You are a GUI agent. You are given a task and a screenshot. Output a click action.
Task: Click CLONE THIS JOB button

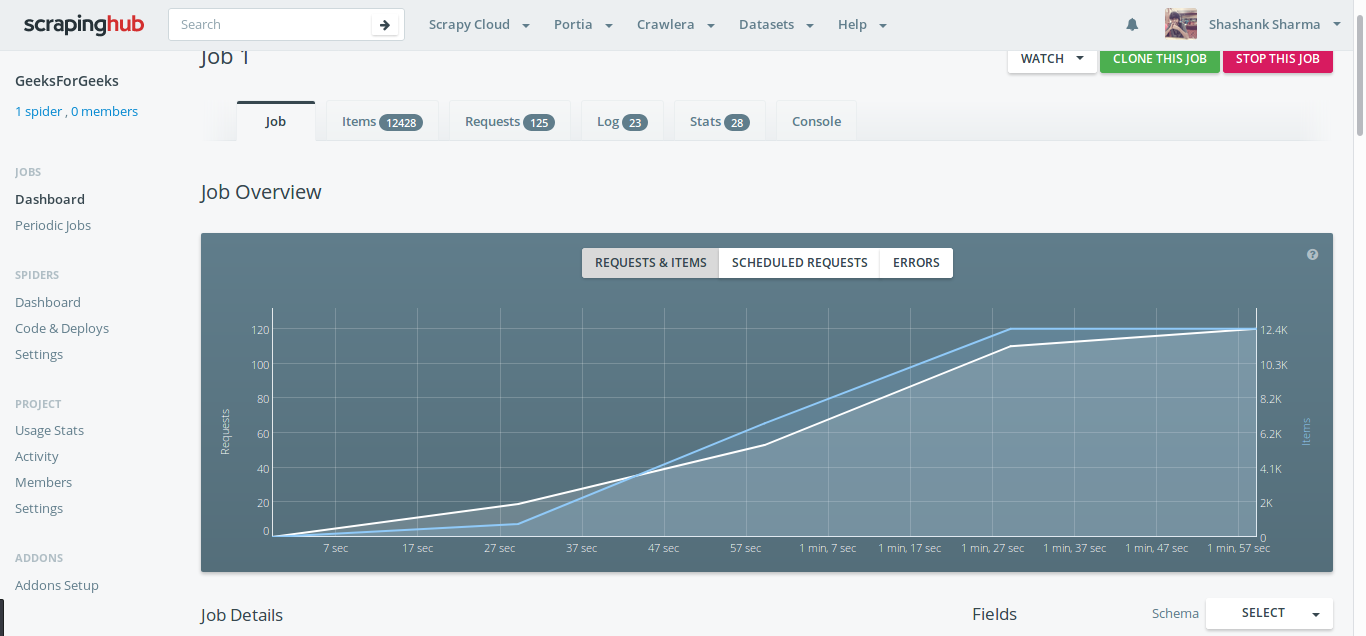tap(1160, 59)
